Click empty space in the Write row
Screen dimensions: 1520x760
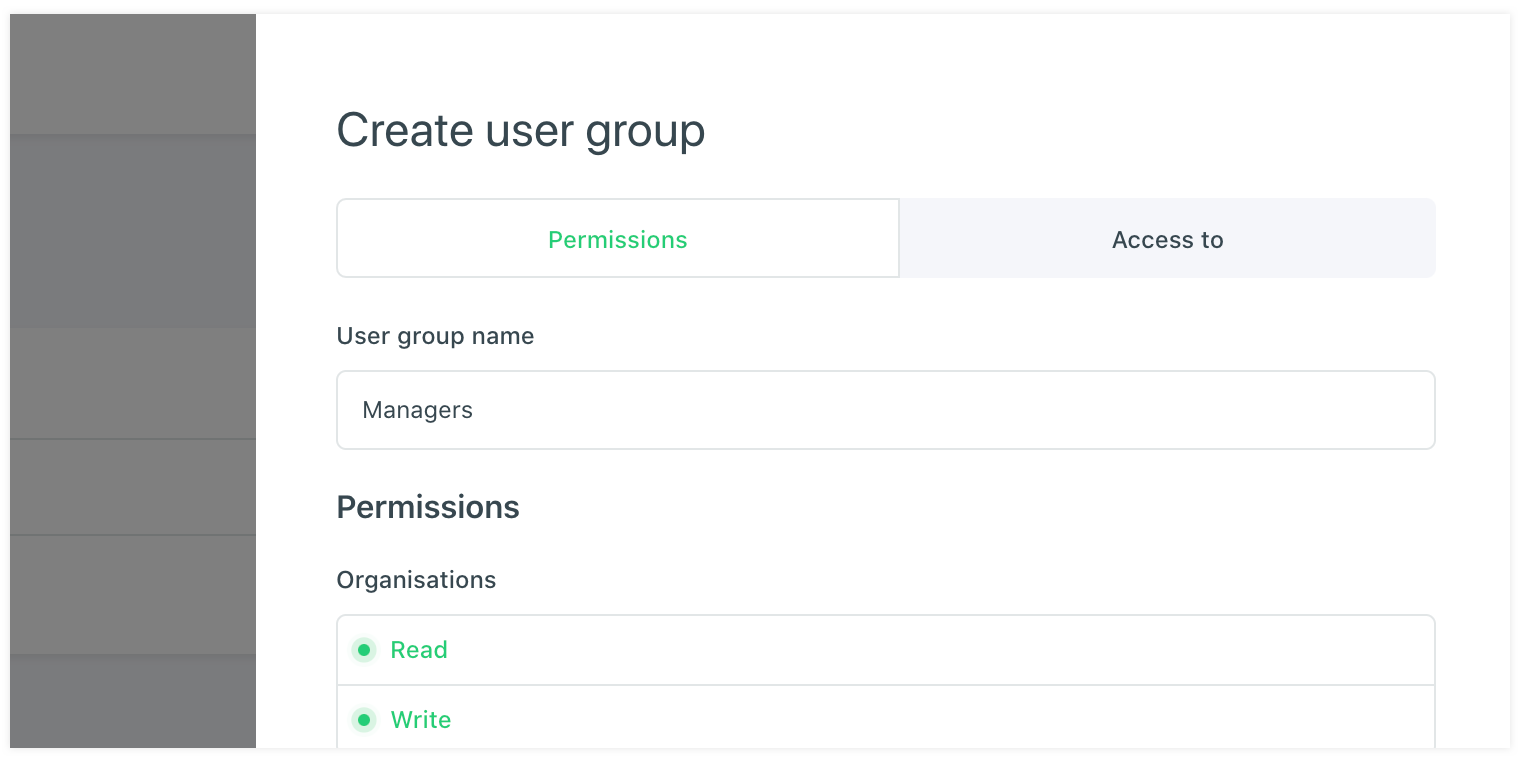click(900, 720)
